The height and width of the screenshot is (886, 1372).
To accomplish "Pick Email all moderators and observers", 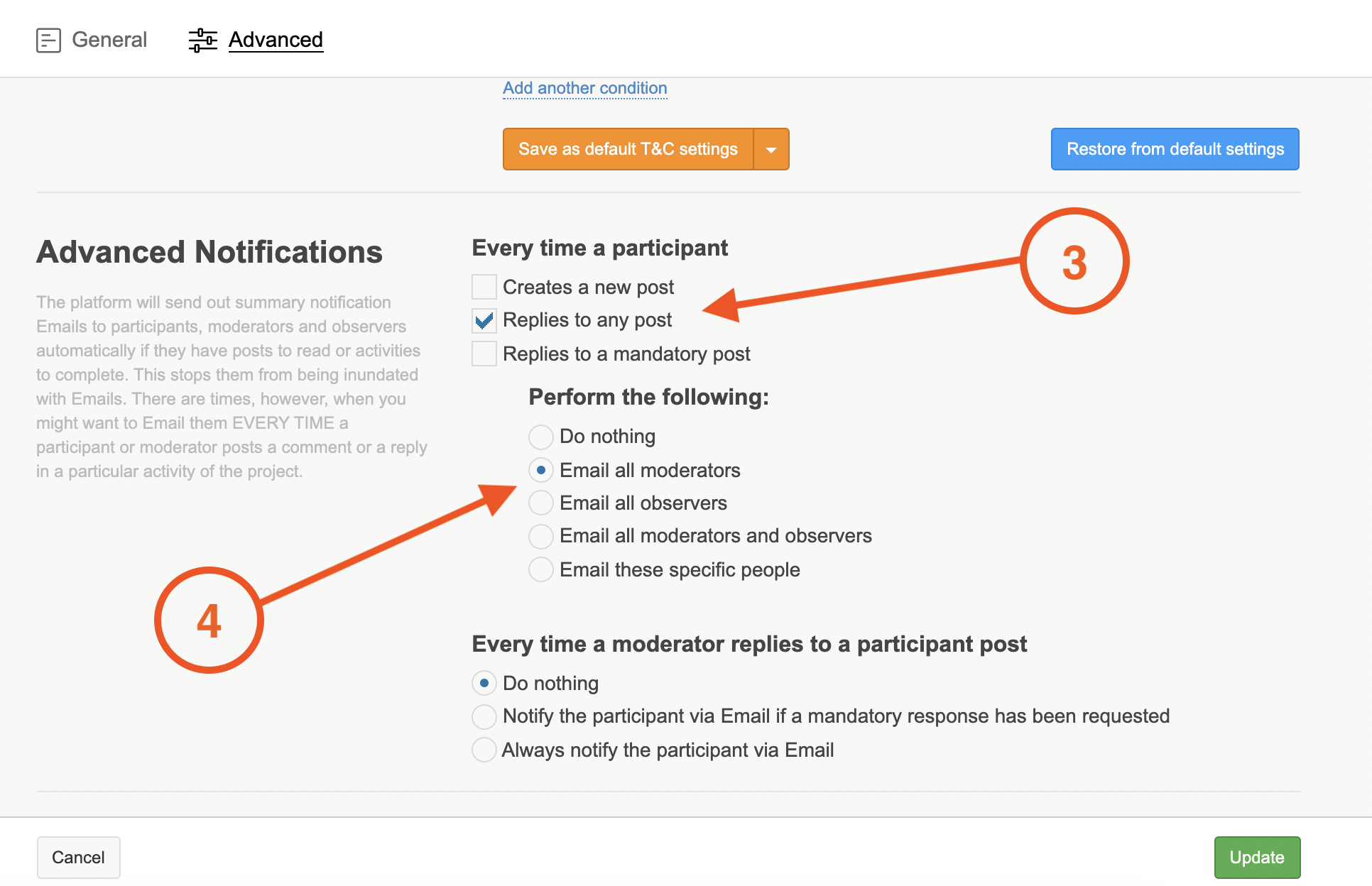I will 541,536.
